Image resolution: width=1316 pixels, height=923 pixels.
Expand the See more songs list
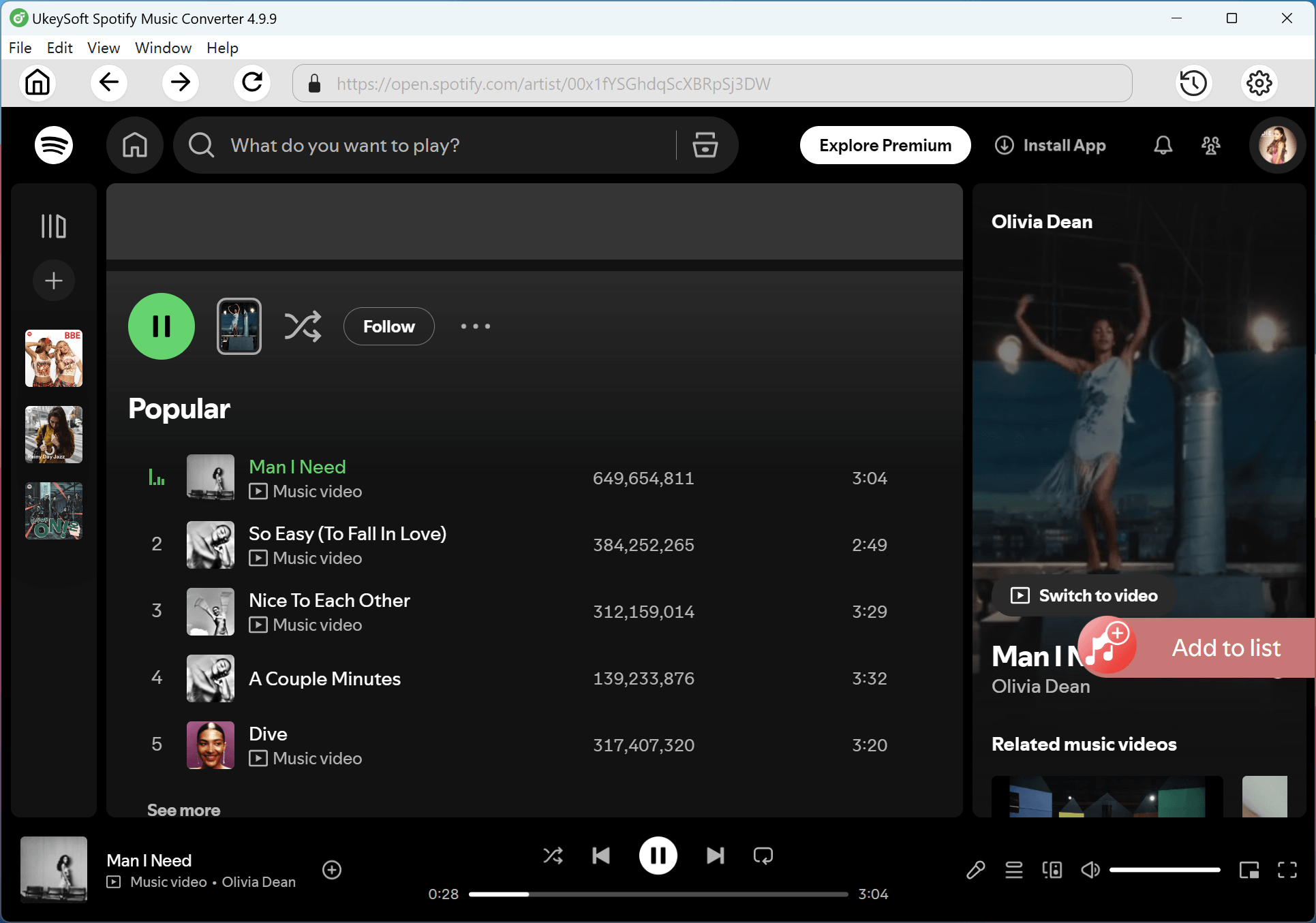(x=183, y=810)
